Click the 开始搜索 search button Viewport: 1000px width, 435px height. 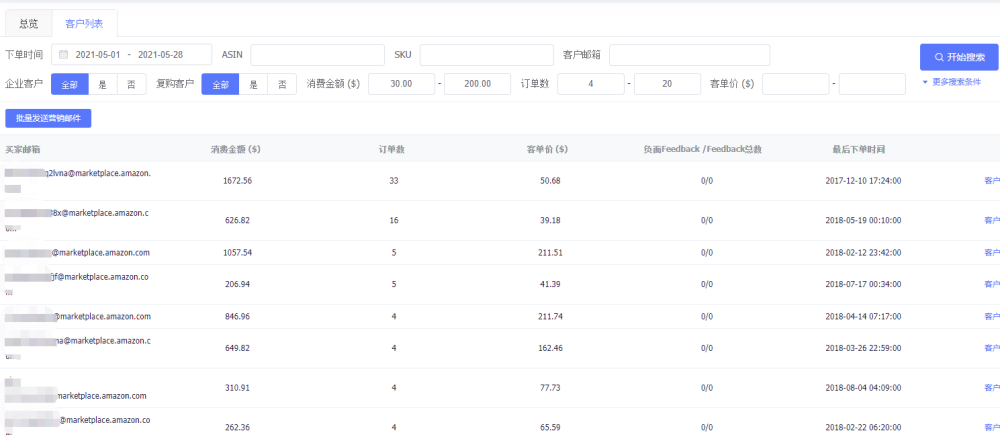tap(959, 57)
